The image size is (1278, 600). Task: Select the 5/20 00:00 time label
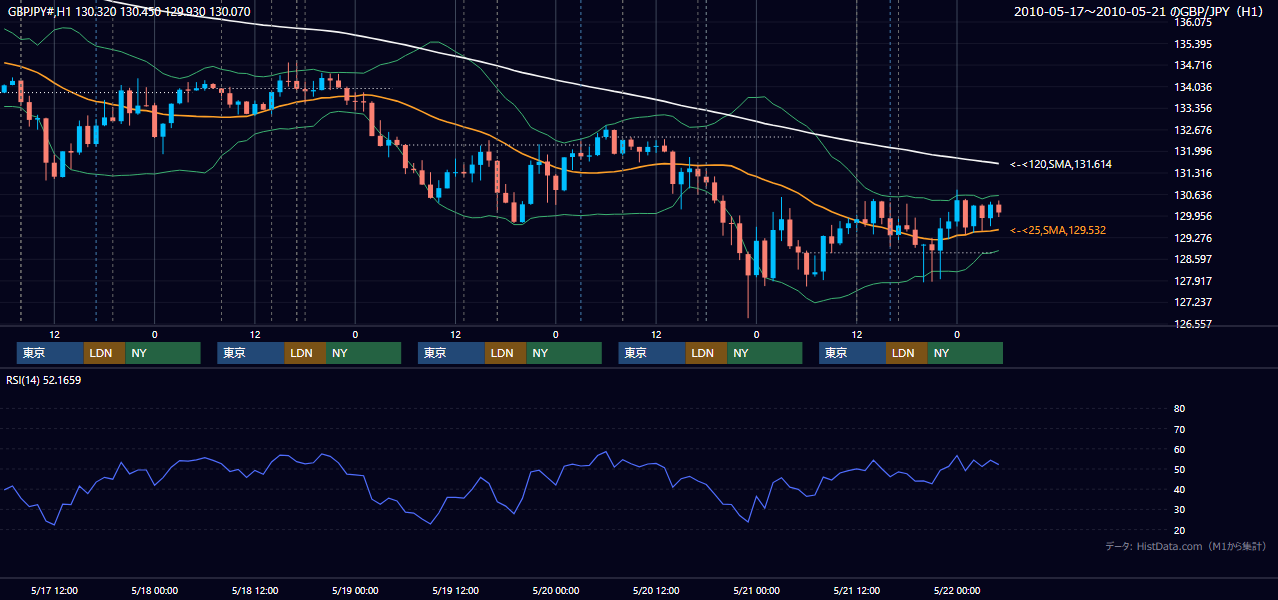pyautogui.click(x=556, y=591)
